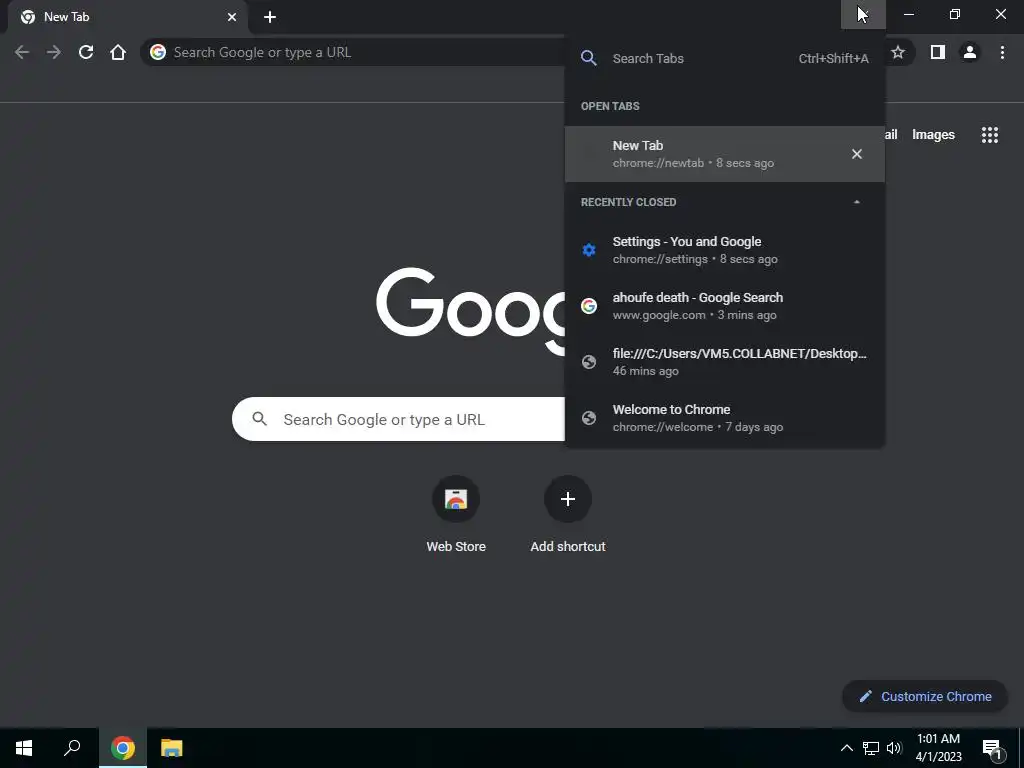This screenshot has width=1024, height=768.
Task: Select the New Tab browser tab
Action: pyautogui.click(x=128, y=17)
